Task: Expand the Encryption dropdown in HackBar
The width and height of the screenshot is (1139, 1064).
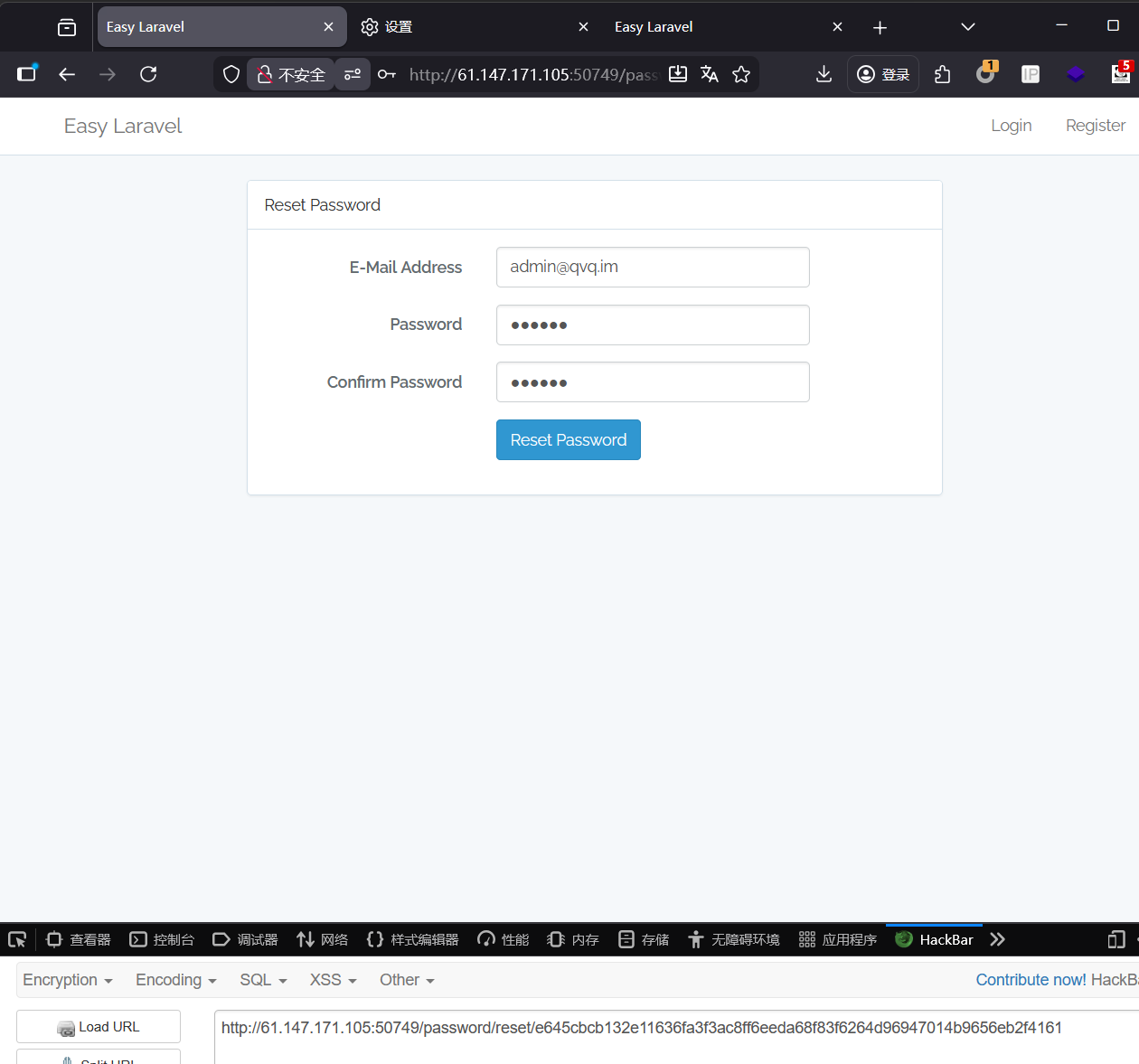Action: (x=68, y=980)
